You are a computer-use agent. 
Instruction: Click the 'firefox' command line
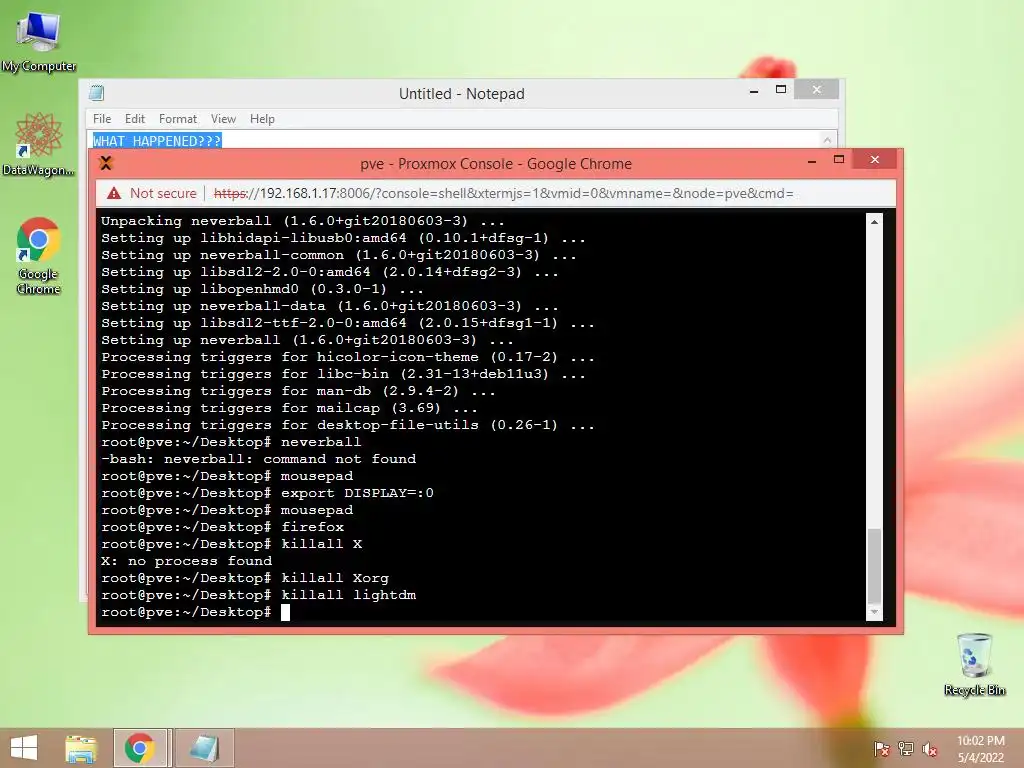223,527
